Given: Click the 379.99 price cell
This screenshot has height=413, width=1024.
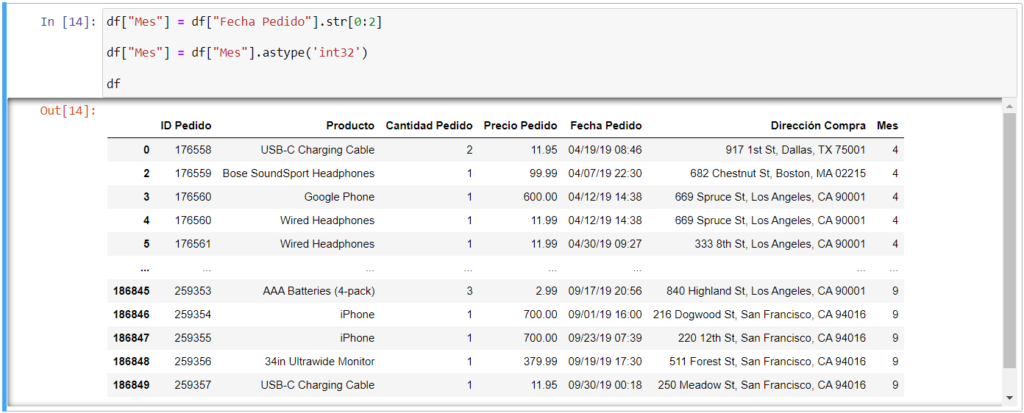Looking at the screenshot, I should (x=540, y=361).
